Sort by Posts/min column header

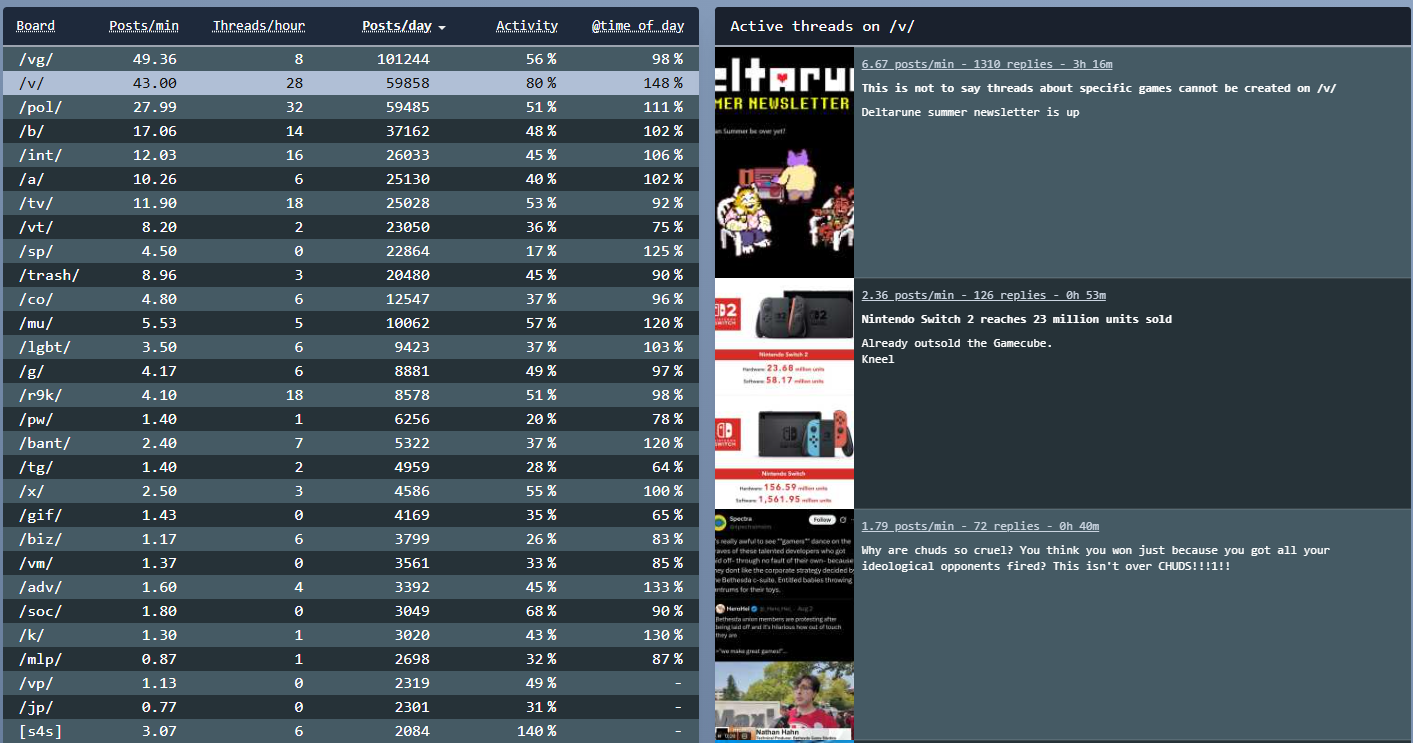pyautogui.click(x=144, y=26)
